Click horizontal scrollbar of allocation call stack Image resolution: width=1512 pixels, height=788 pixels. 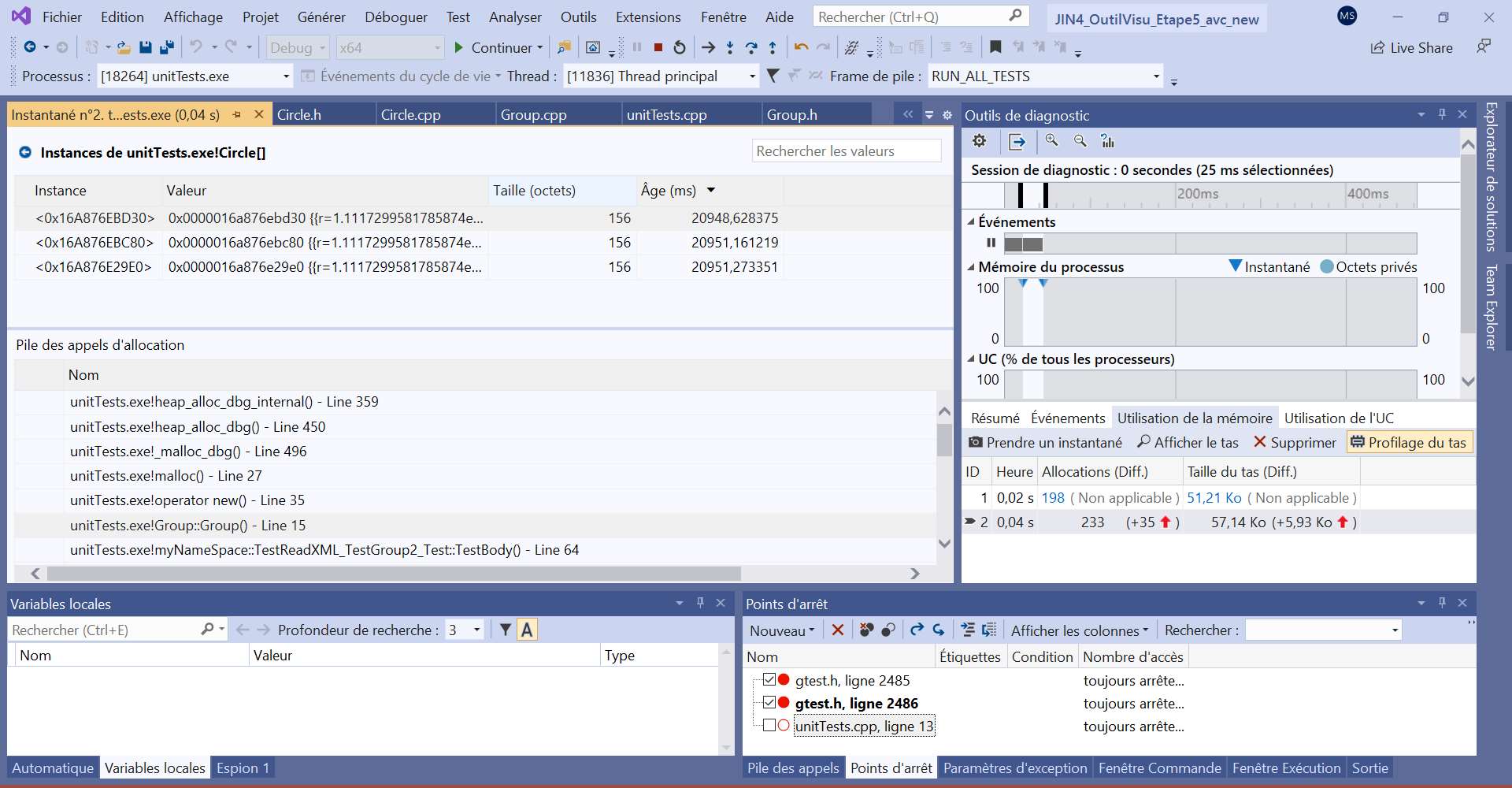(x=394, y=573)
